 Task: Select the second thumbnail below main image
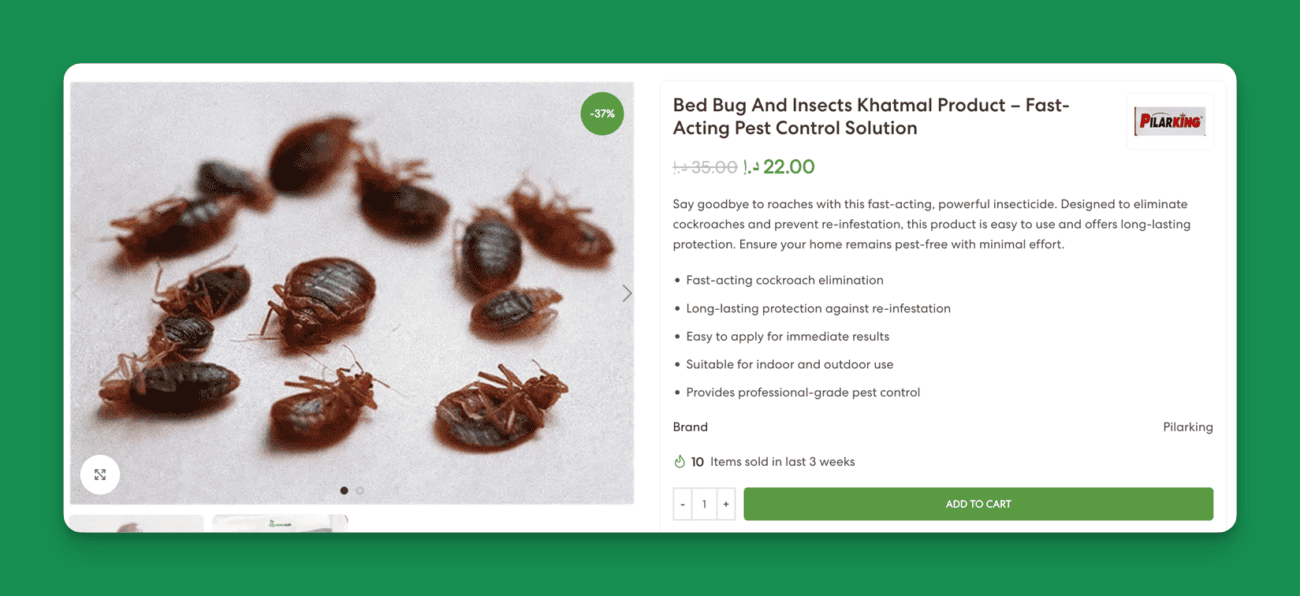coord(280,523)
